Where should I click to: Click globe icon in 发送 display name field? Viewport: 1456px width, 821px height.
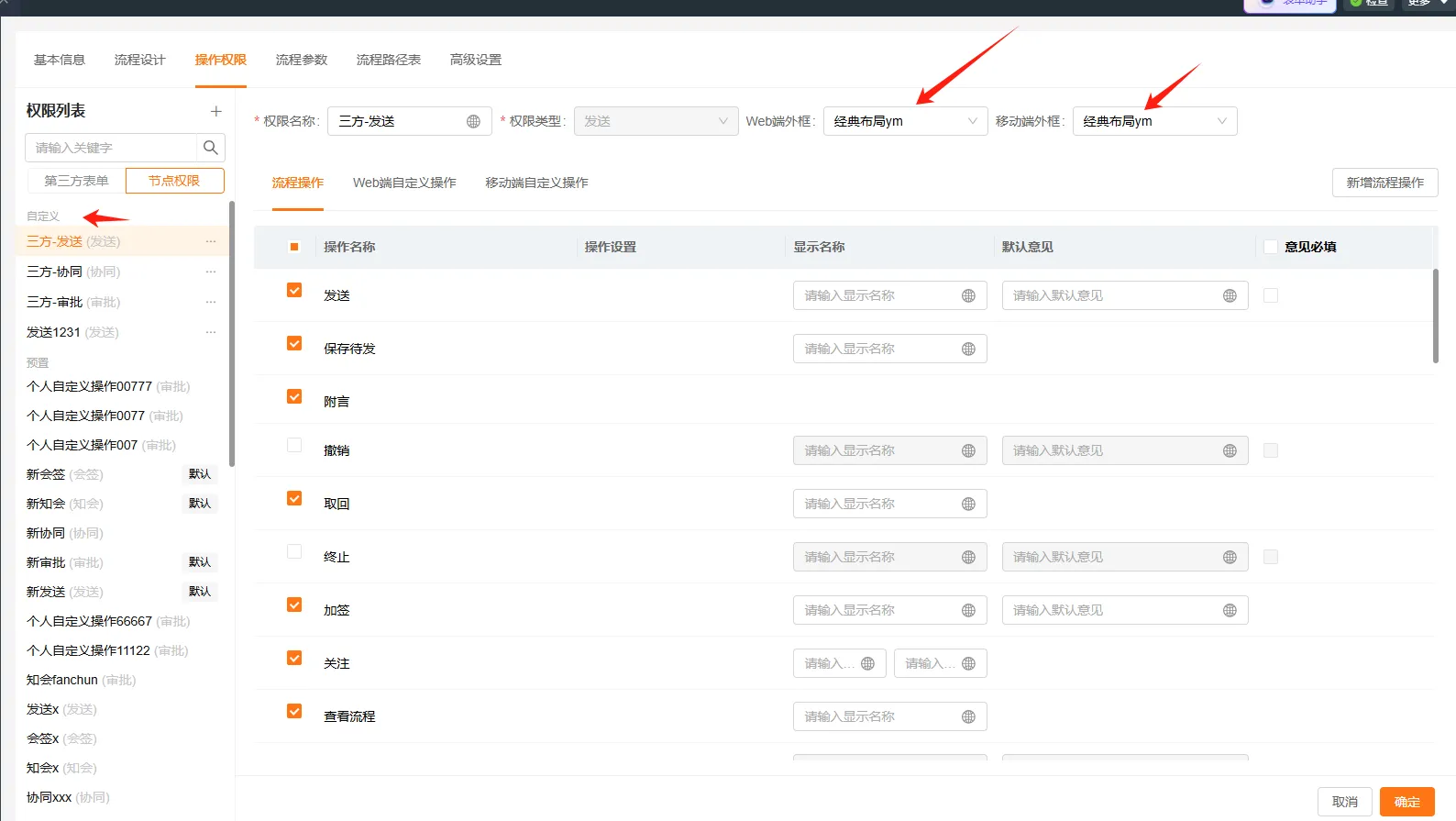click(968, 296)
